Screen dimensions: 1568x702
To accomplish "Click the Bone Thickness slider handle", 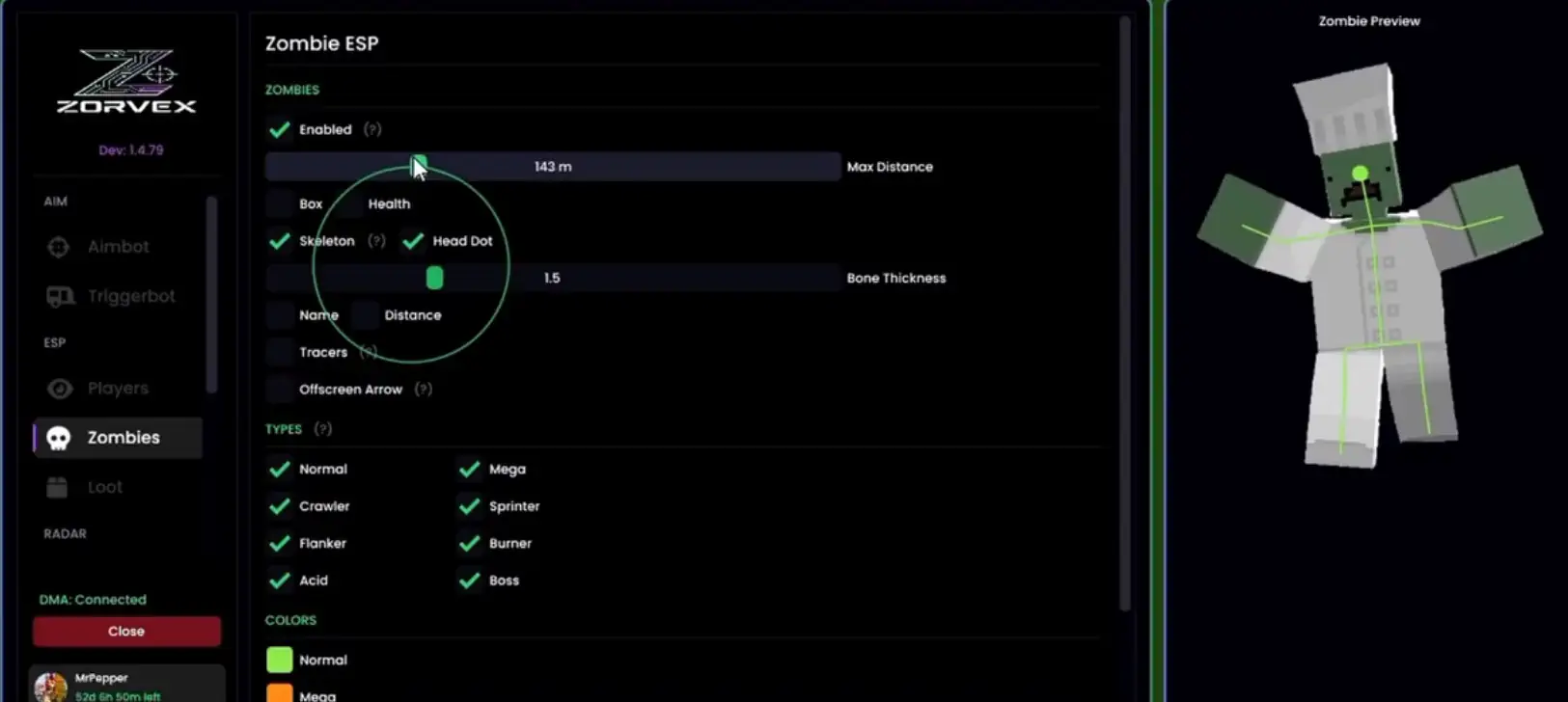I will coord(435,278).
